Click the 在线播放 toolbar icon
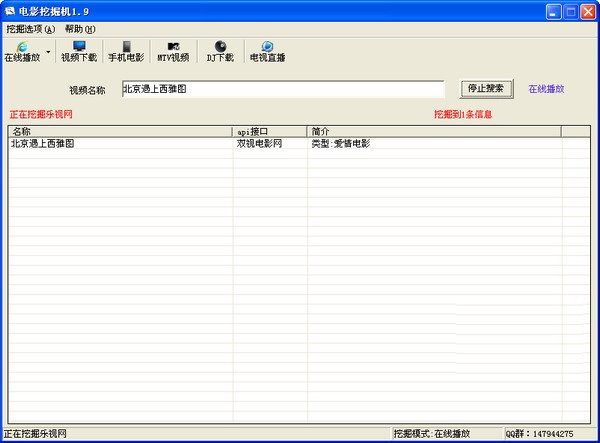Viewport: 600px width, 443px height. coord(22,51)
